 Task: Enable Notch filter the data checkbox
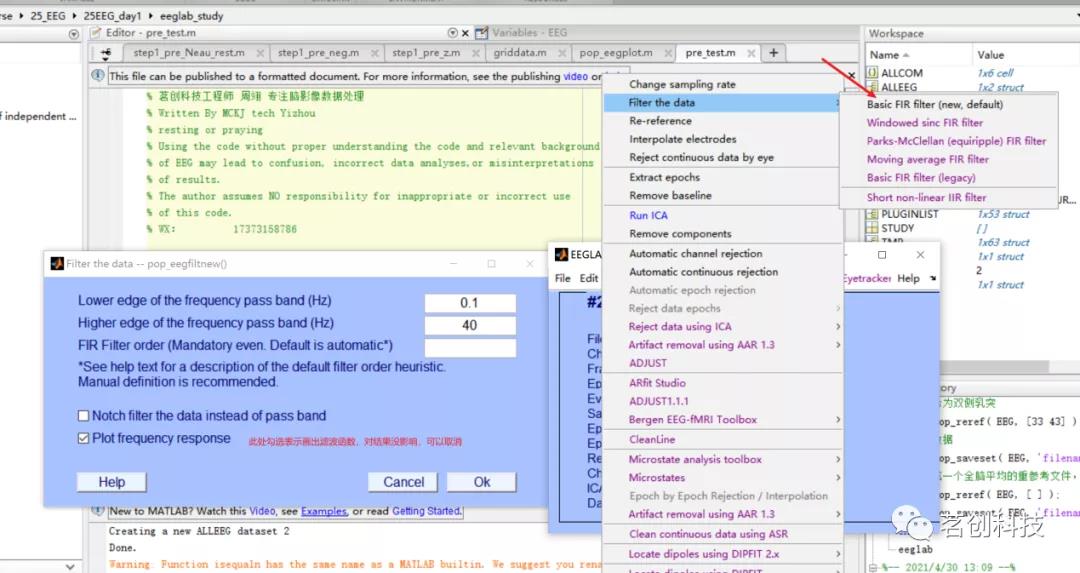coord(83,416)
